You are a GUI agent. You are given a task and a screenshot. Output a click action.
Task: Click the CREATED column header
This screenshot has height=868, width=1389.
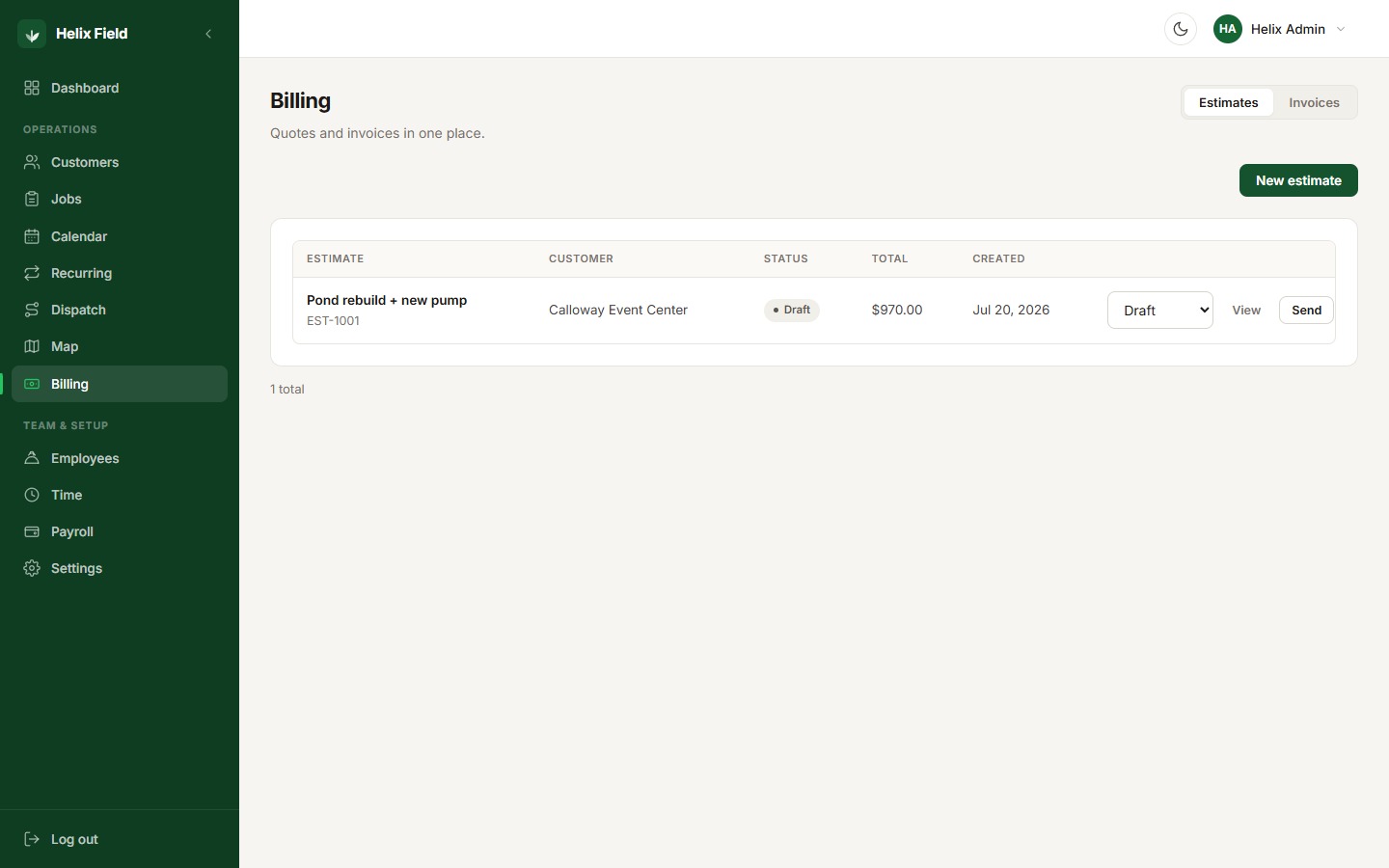998,258
